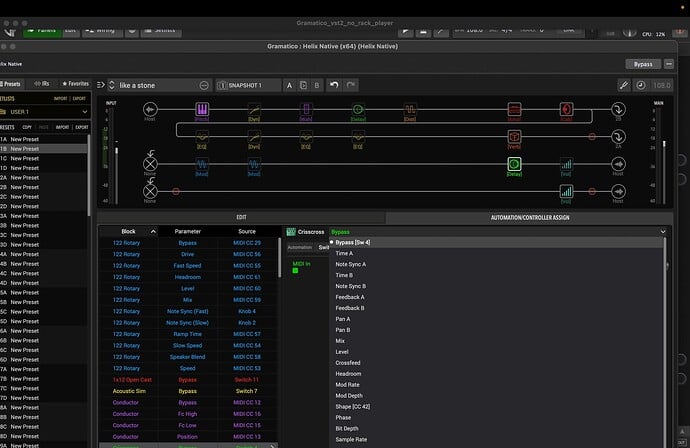The height and width of the screenshot is (448, 690).
Task: Choose 'Shape [CC 42]' from the parameter list
Action: tap(352, 407)
